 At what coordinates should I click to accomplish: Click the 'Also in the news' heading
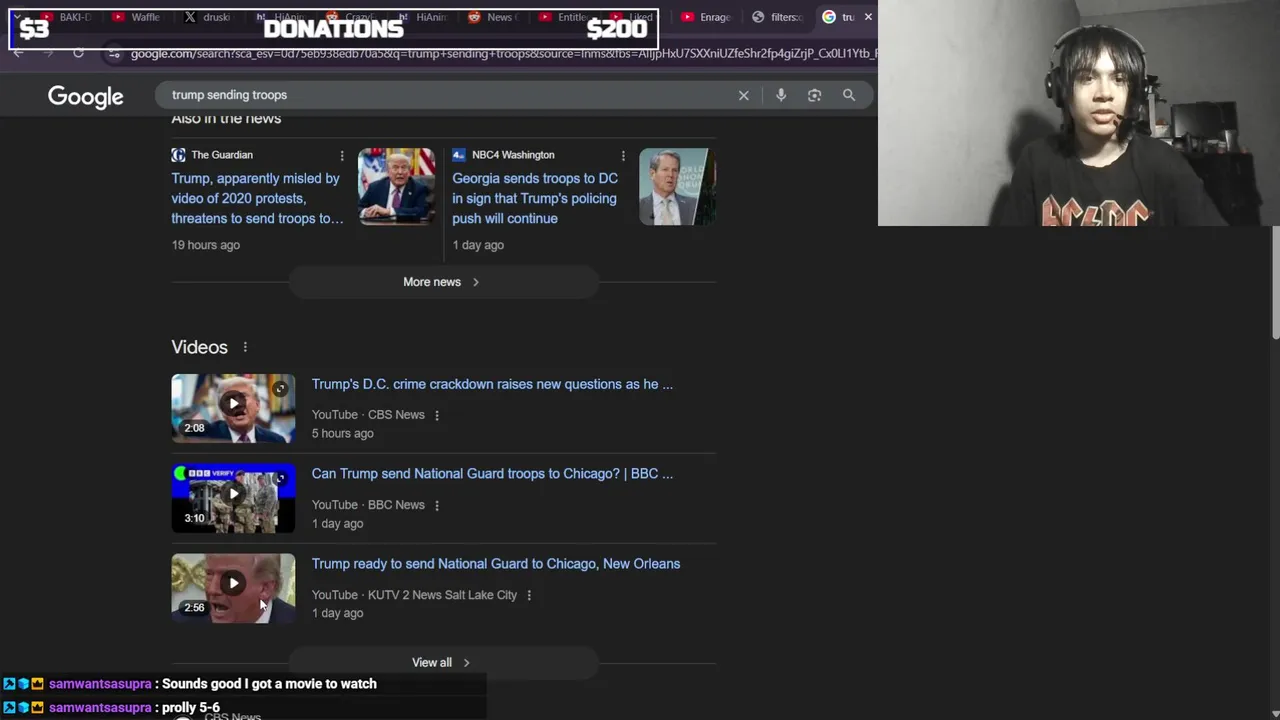point(226,118)
